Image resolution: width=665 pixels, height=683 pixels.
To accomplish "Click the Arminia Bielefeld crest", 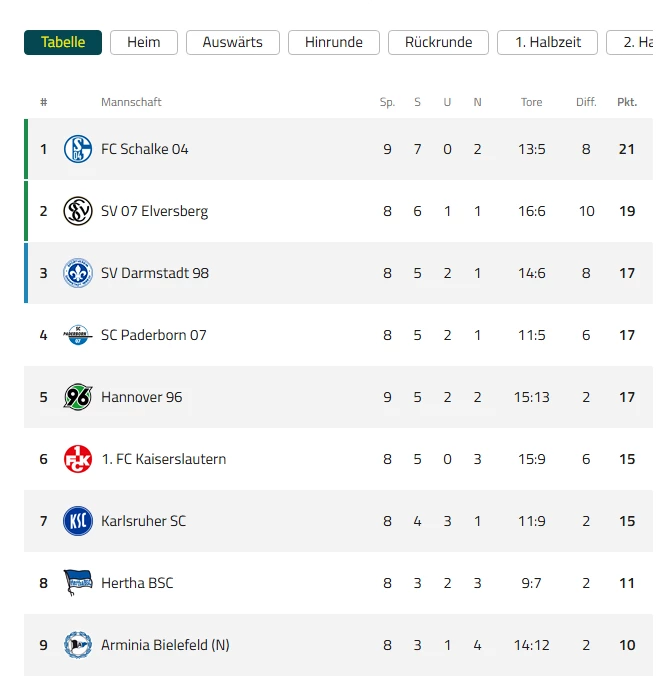I will [78, 645].
